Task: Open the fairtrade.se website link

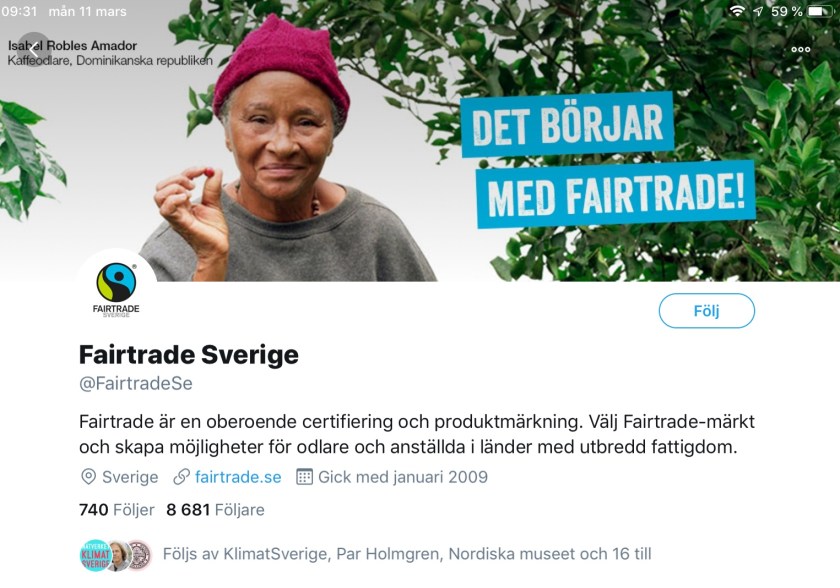Action: pyautogui.click(x=238, y=477)
